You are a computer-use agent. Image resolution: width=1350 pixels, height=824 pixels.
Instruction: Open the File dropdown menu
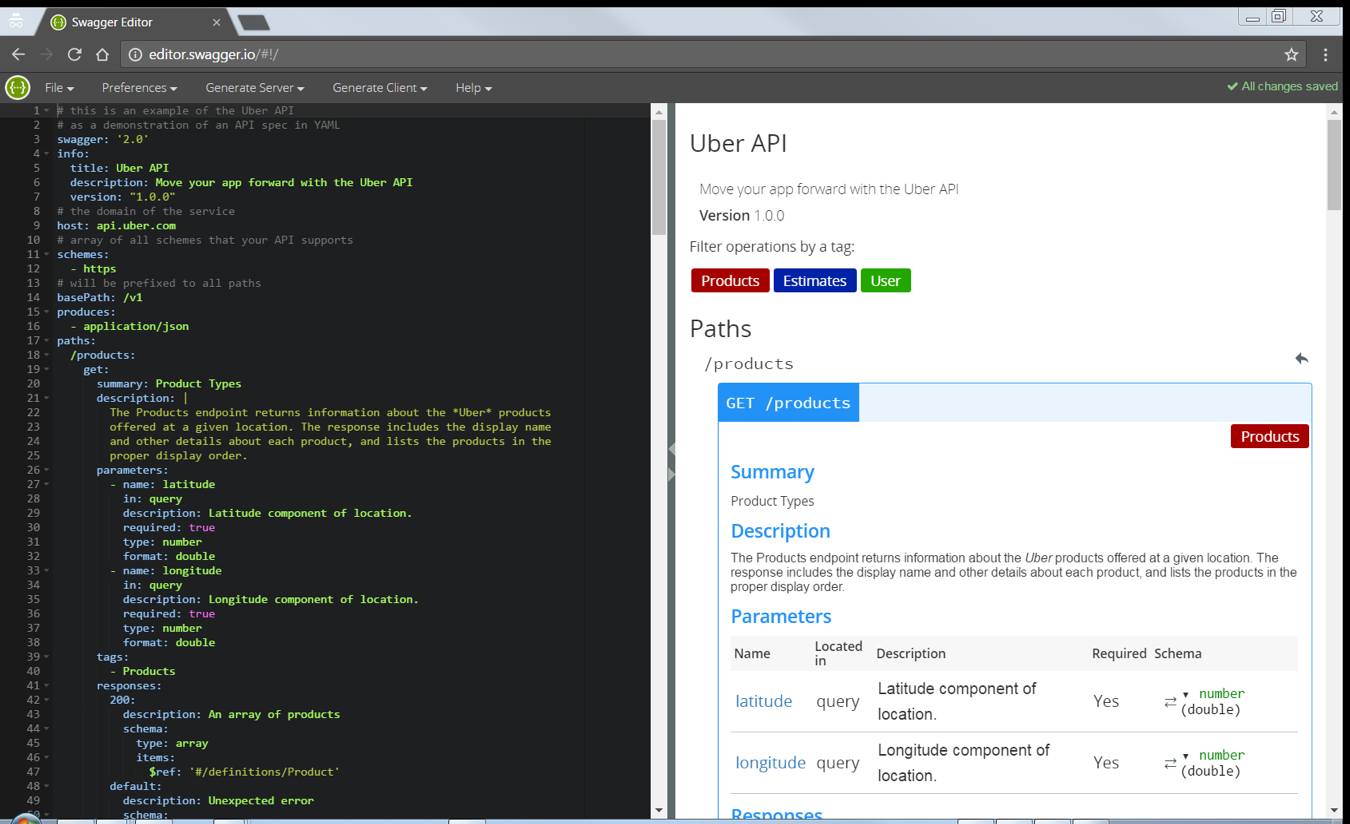pyautogui.click(x=59, y=88)
